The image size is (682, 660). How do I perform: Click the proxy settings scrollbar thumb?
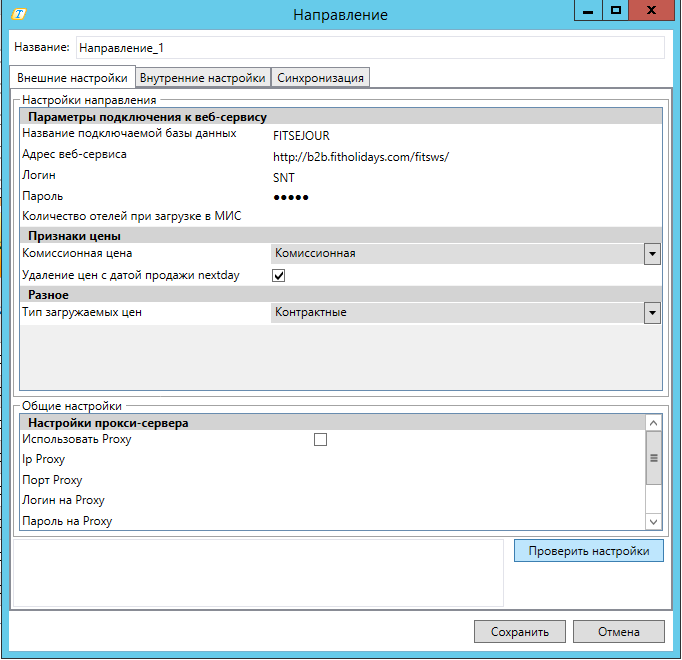pyautogui.click(x=654, y=459)
